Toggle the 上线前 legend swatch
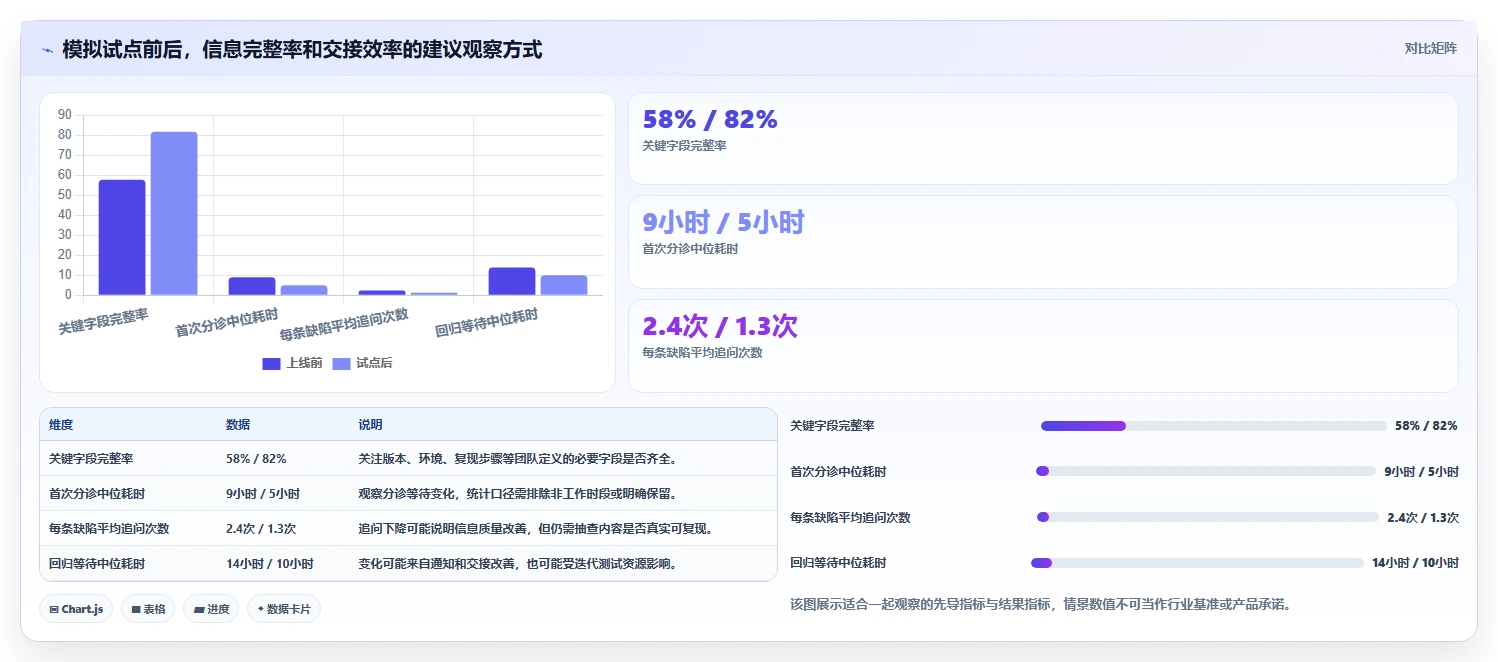This screenshot has width=1498, height=662. click(x=271, y=363)
